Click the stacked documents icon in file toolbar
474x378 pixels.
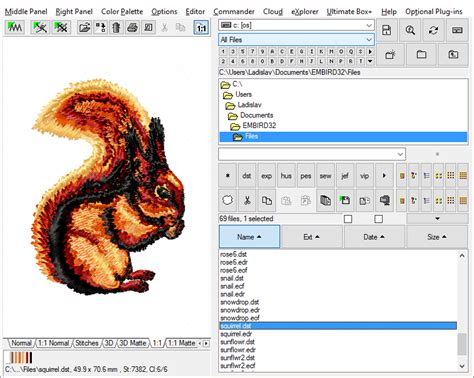(325, 200)
